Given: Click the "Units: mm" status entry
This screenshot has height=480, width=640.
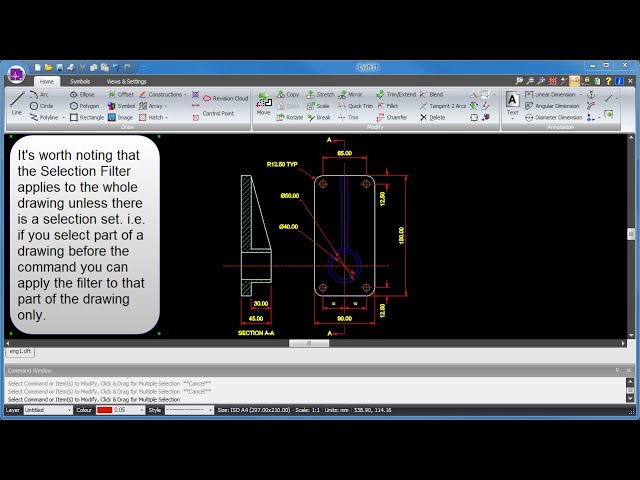Looking at the screenshot, I should coord(336,410).
